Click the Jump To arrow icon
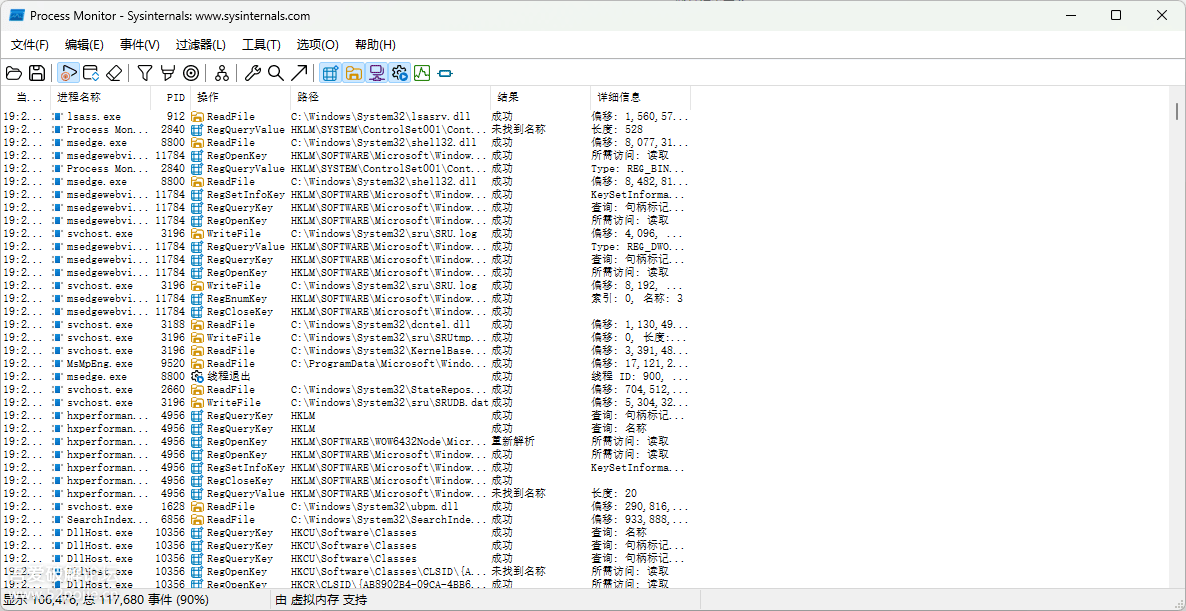This screenshot has width=1186, height=611. pos(300,73)
